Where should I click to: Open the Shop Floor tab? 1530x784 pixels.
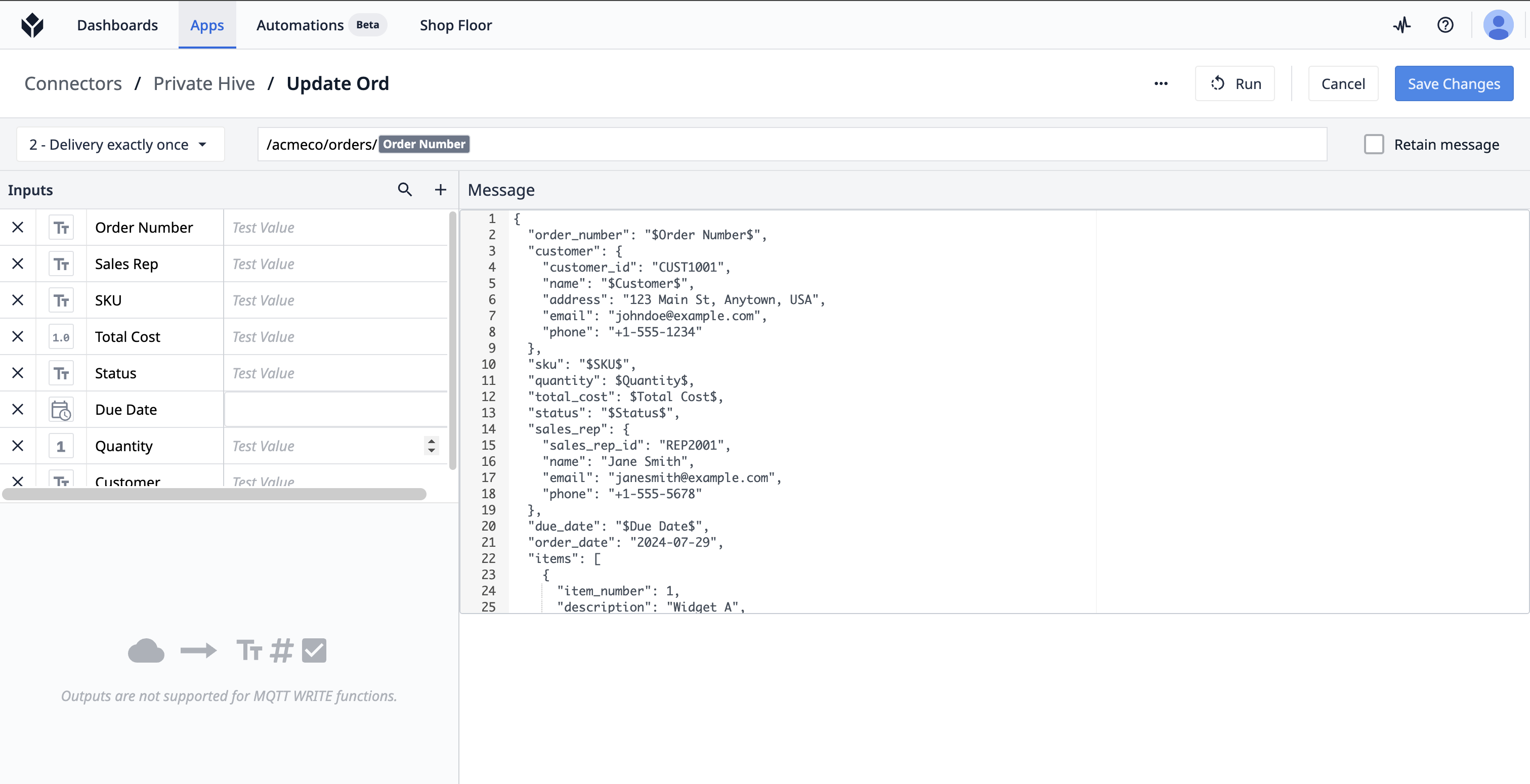point(455,25)
